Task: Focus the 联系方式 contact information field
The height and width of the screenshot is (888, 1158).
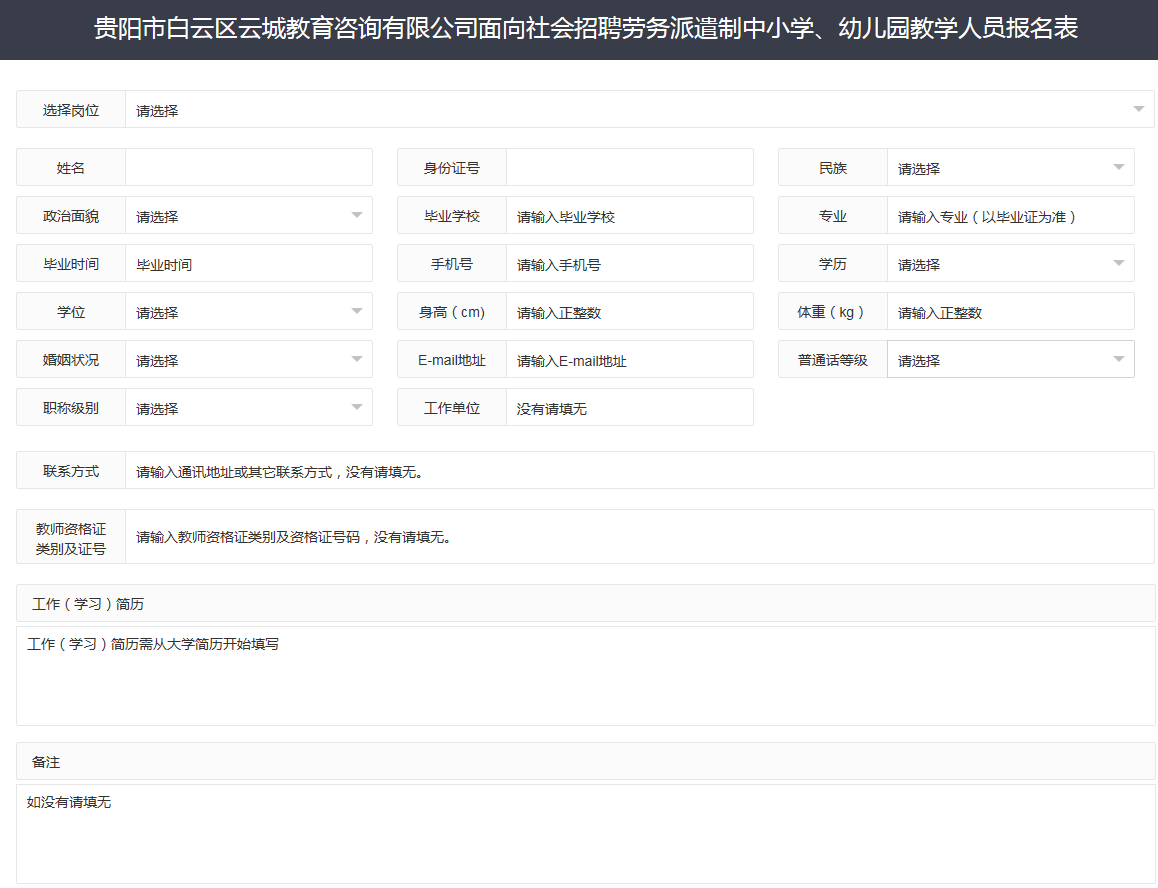Action: click(640, 470)
